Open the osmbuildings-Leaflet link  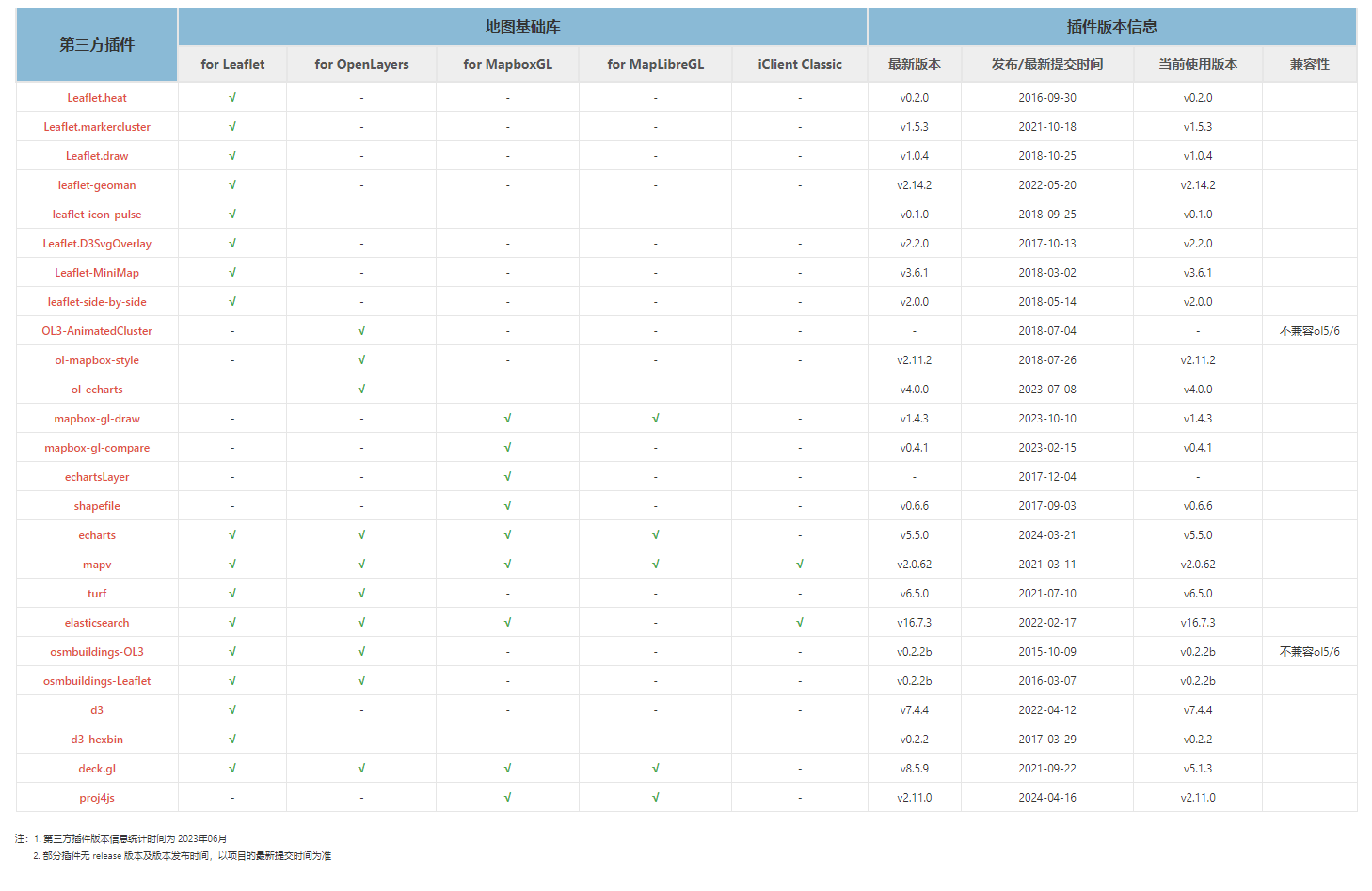tap(97, 681)
